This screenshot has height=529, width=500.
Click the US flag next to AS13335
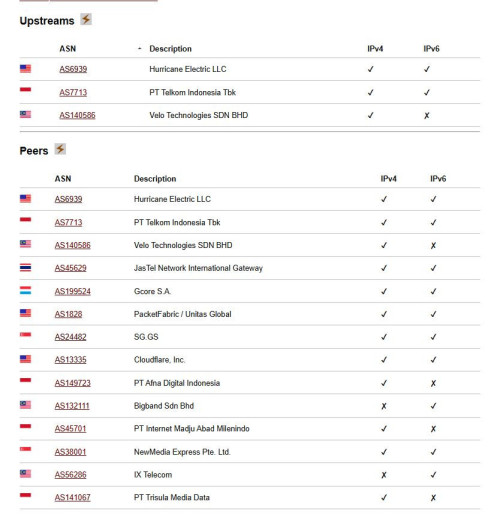[25, 359]
